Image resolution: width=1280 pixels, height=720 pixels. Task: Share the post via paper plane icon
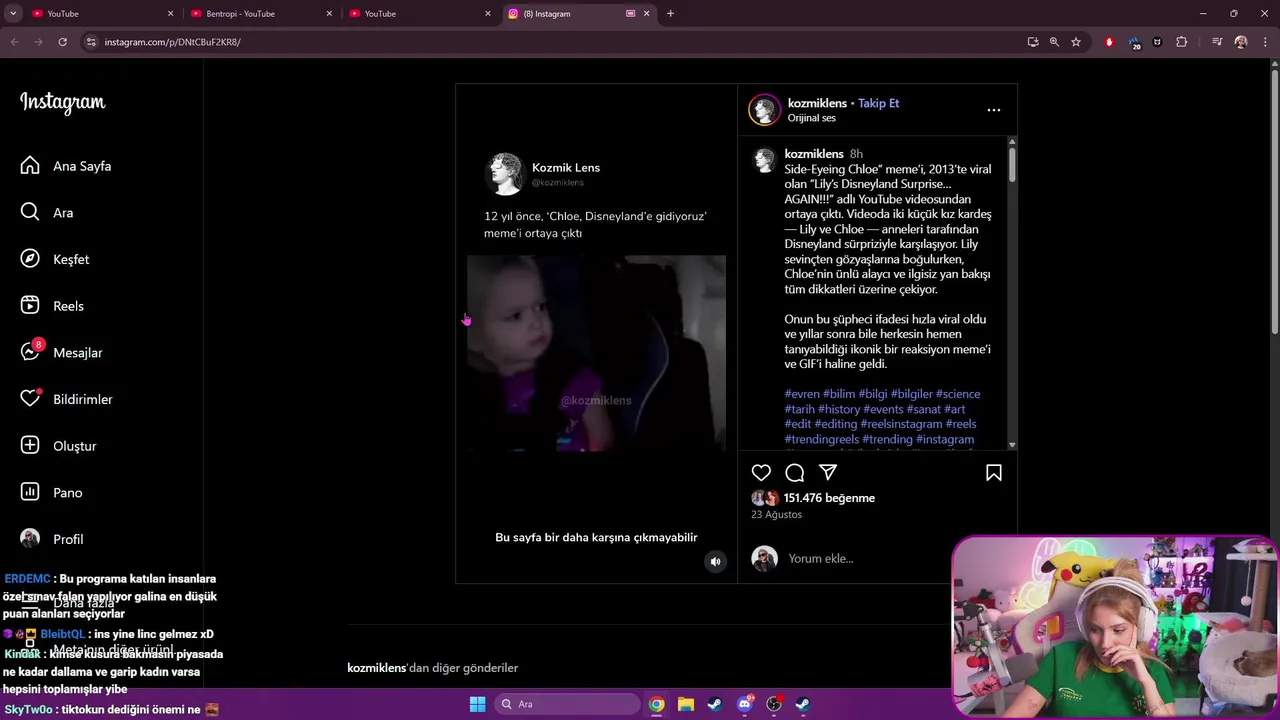[x=828, y=473]
